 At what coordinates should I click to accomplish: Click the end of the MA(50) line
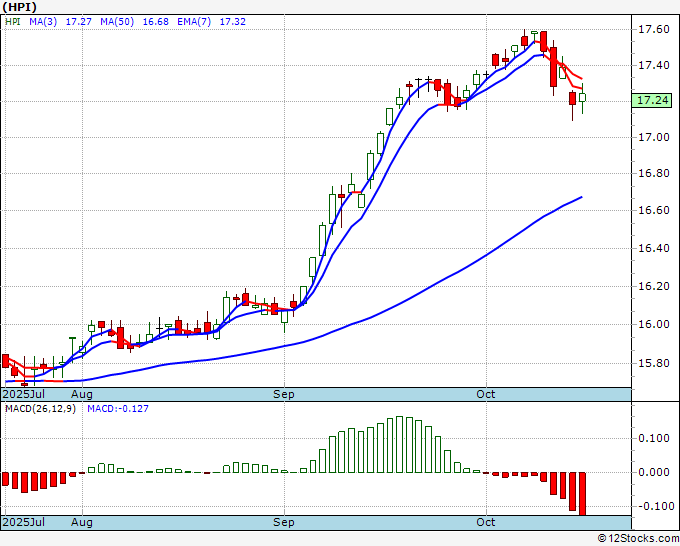click(x=582, y=197)
